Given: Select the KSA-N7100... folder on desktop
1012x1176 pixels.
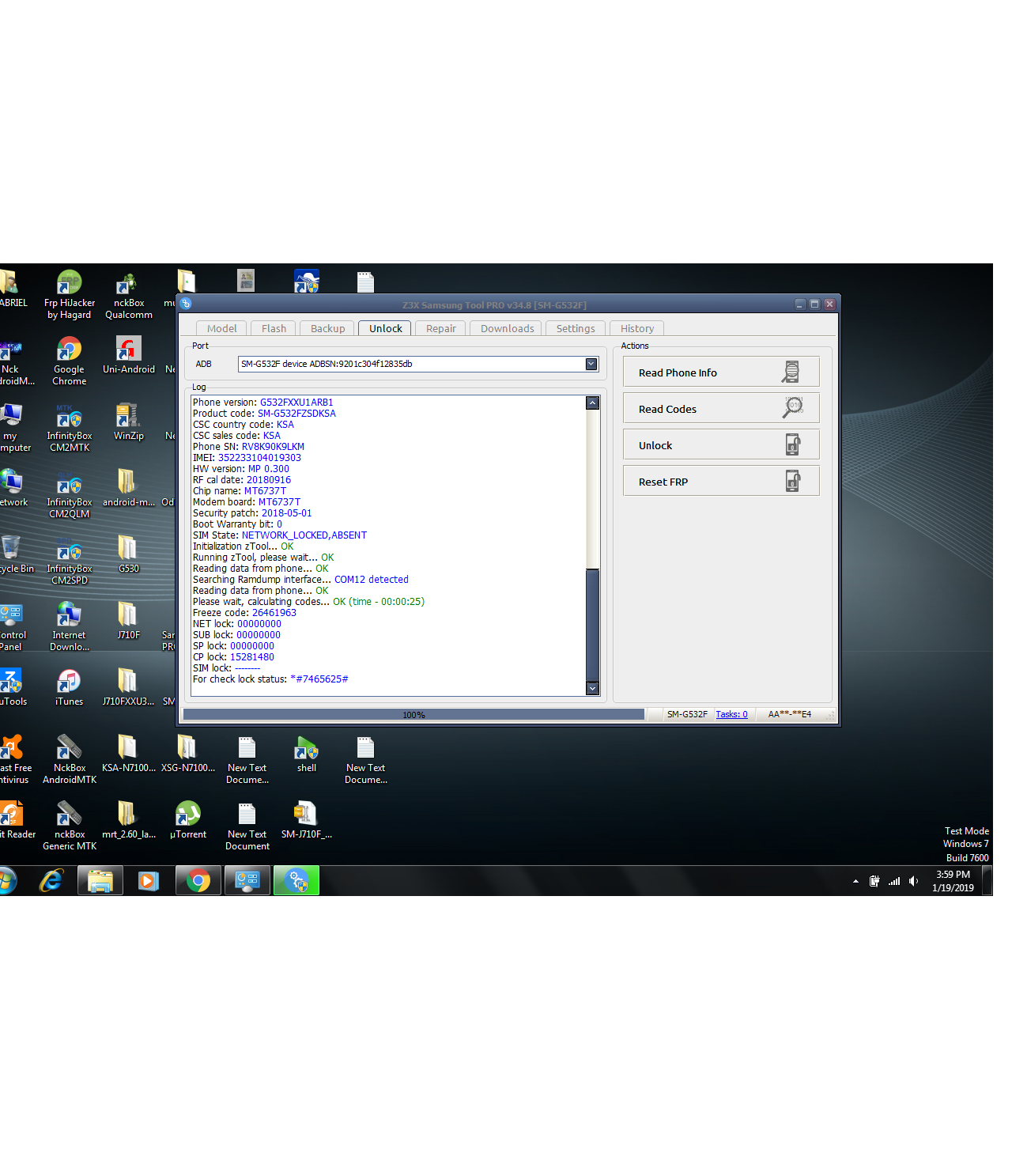Looking at the screenshot, I should click(x=129, y=754).
